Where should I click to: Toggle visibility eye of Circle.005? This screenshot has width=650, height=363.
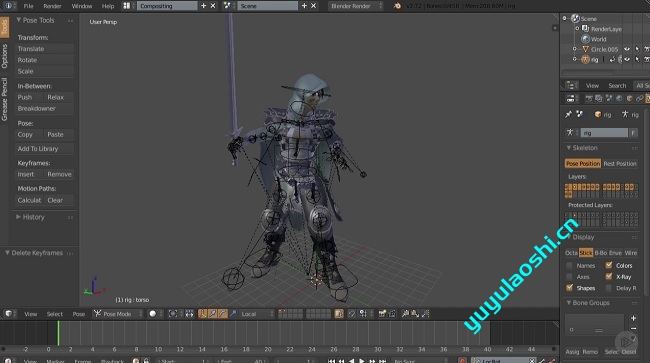627,49
